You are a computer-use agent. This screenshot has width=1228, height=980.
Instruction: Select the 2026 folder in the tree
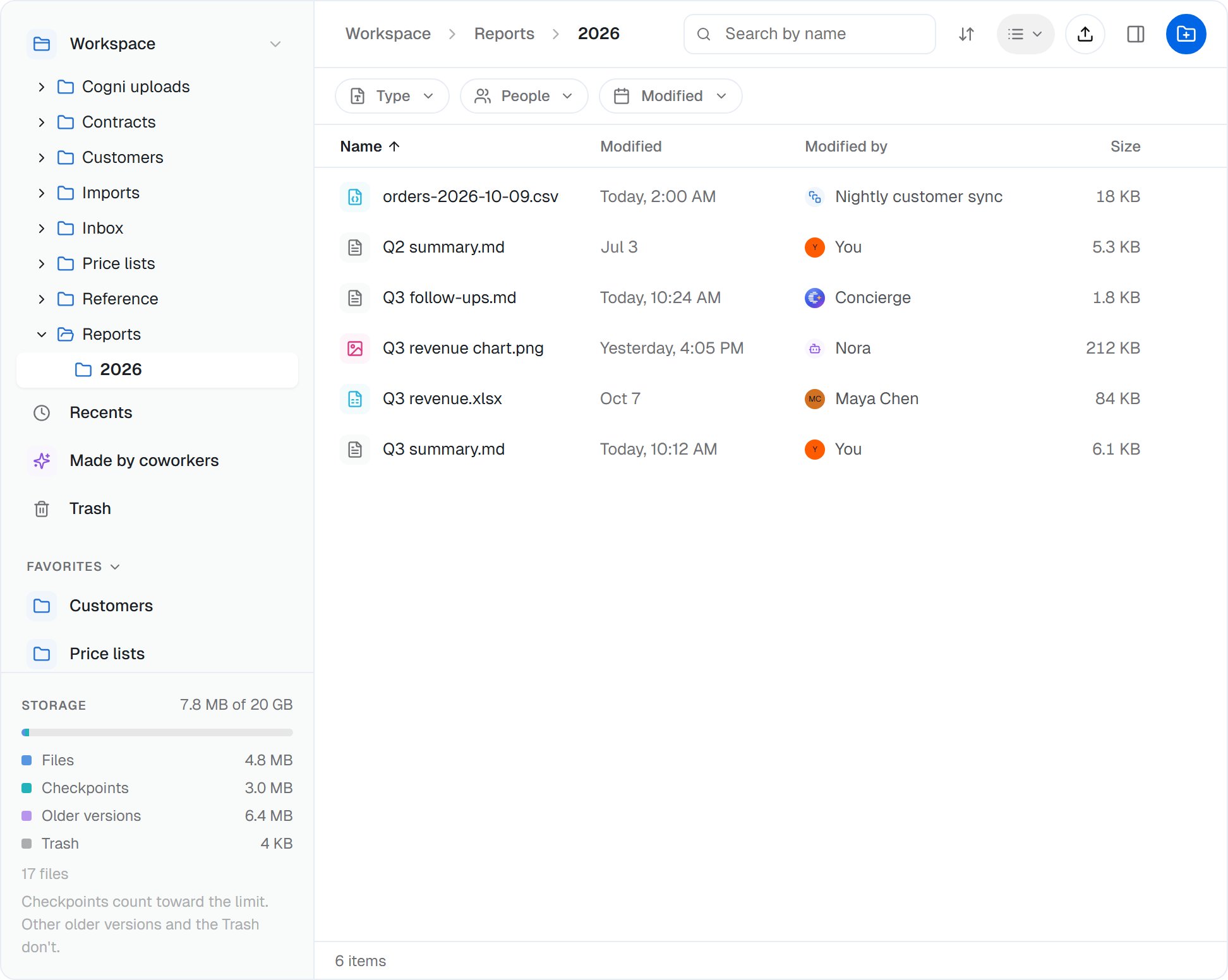pyautogui.click(x=157, y=370)
